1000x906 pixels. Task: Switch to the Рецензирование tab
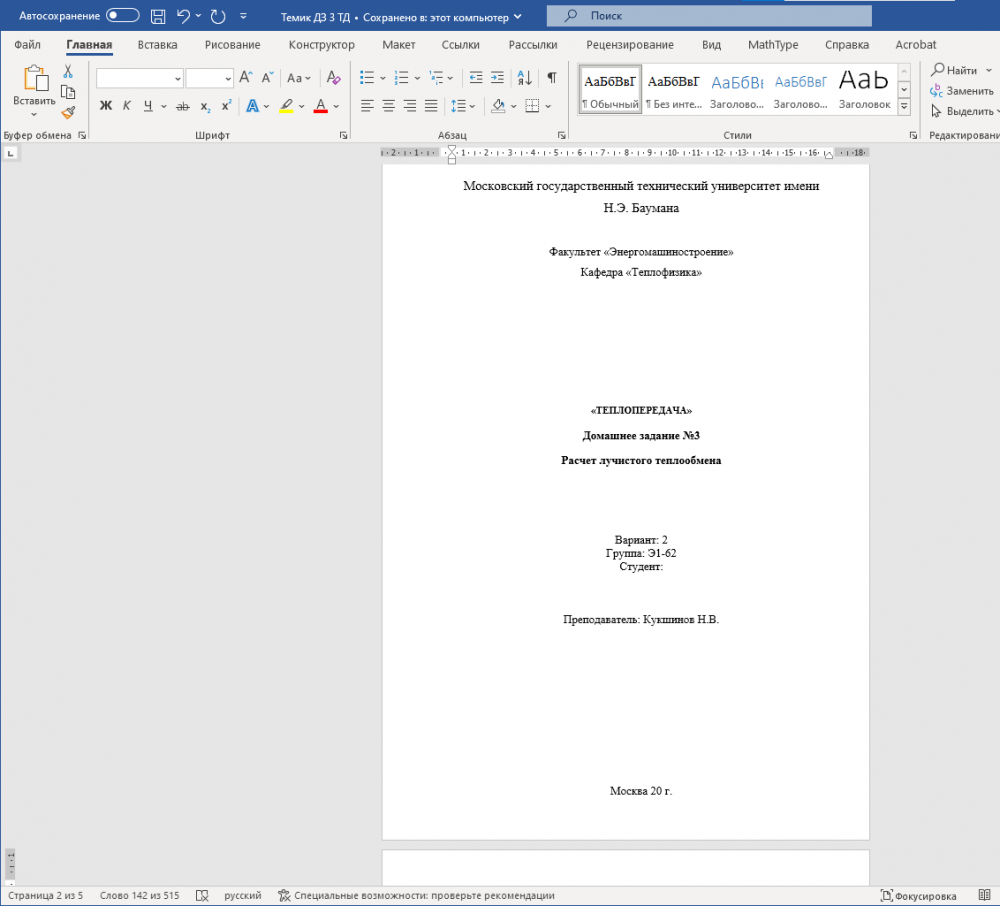coord(629,45)
